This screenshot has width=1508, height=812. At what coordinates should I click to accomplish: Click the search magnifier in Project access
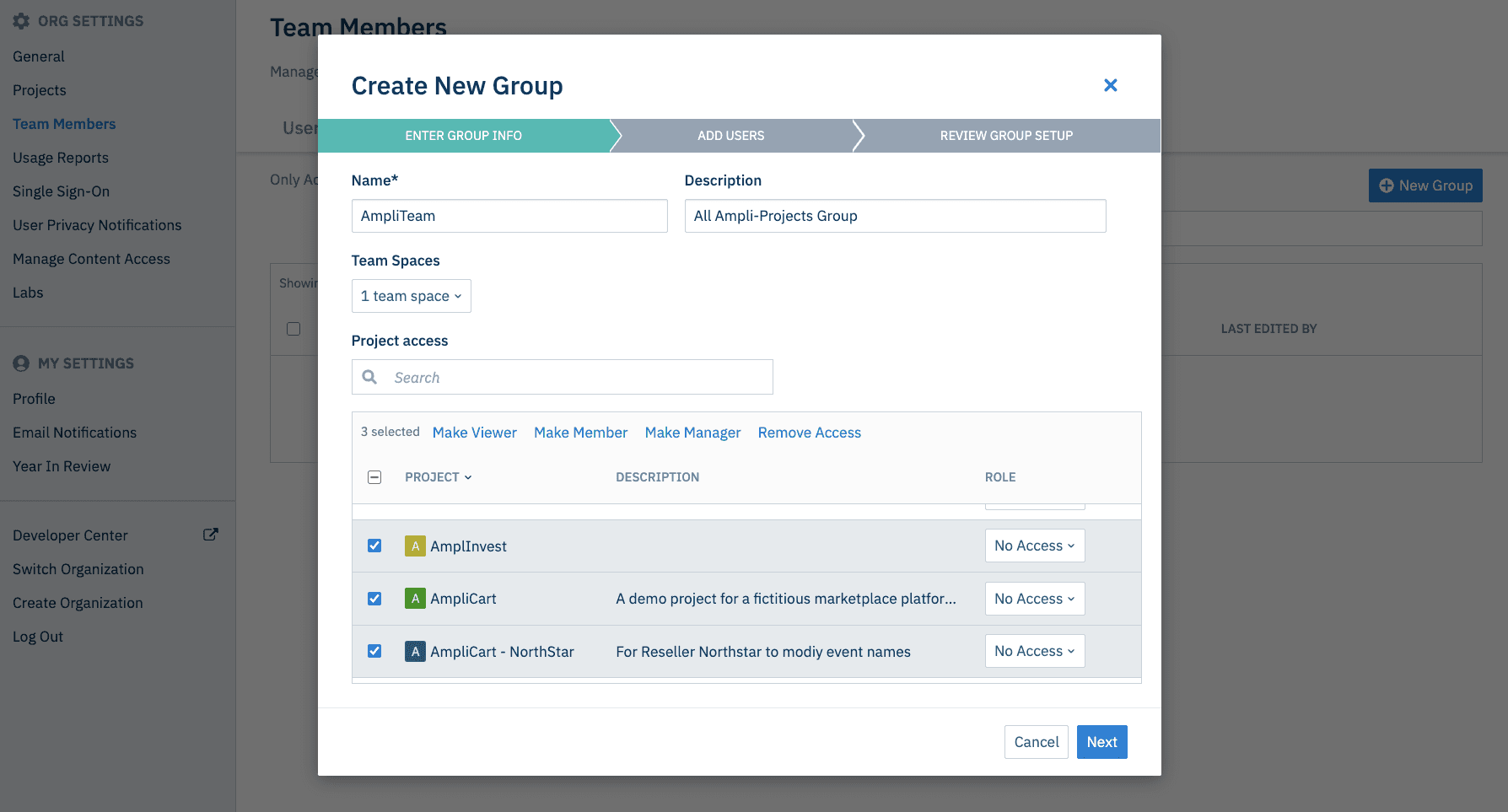coord(369,377)
